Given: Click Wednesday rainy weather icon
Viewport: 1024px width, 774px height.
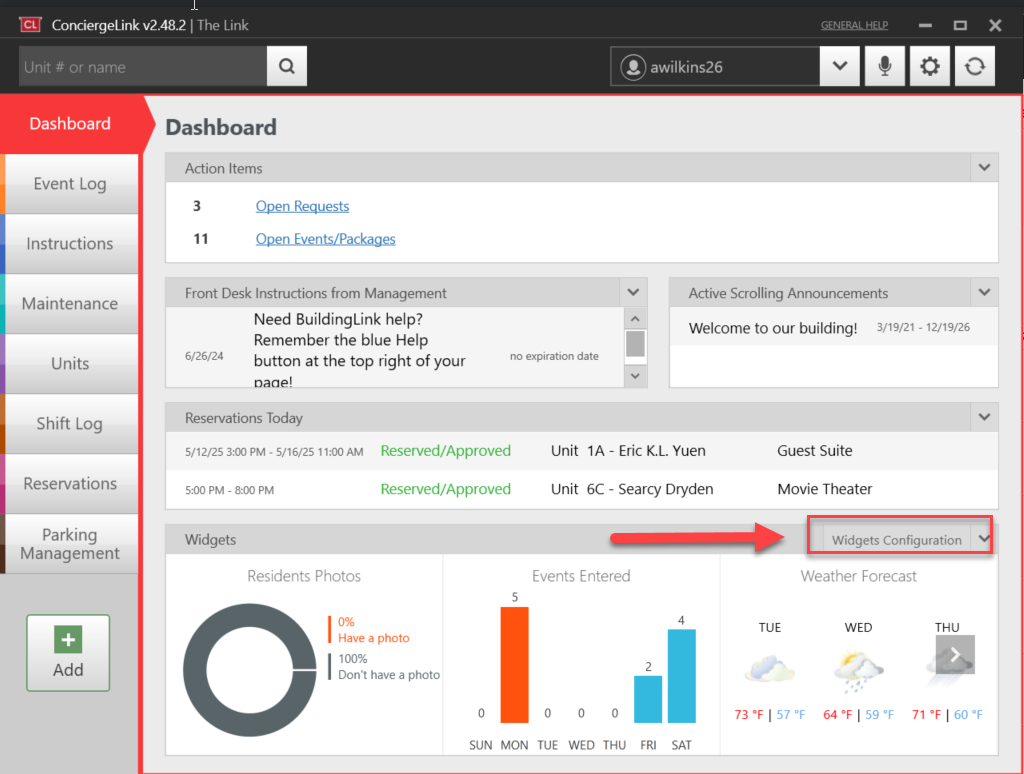Looking at the screenshot, I should click(x=858, y=671).
